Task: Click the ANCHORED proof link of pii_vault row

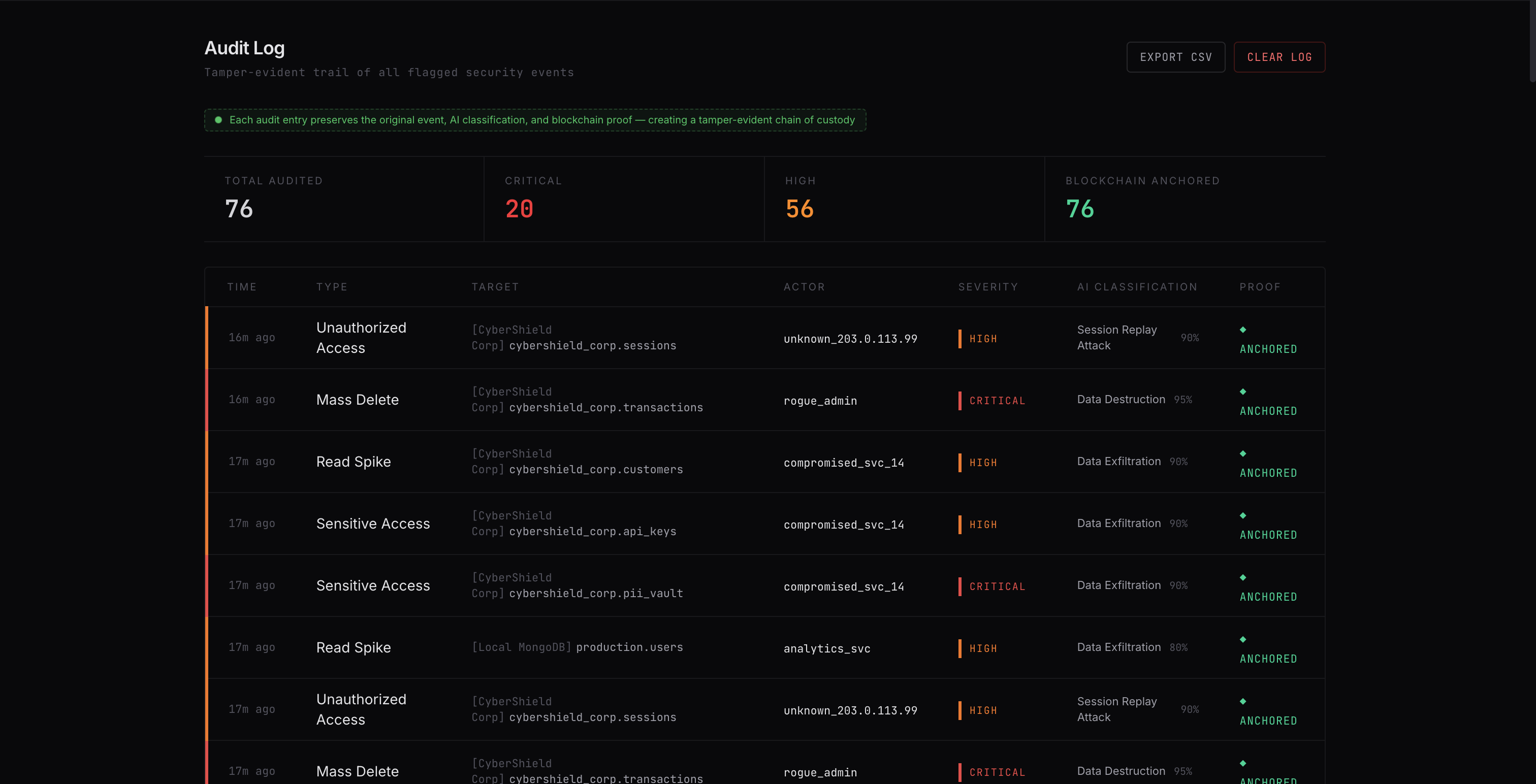Action: (1268, 597)
